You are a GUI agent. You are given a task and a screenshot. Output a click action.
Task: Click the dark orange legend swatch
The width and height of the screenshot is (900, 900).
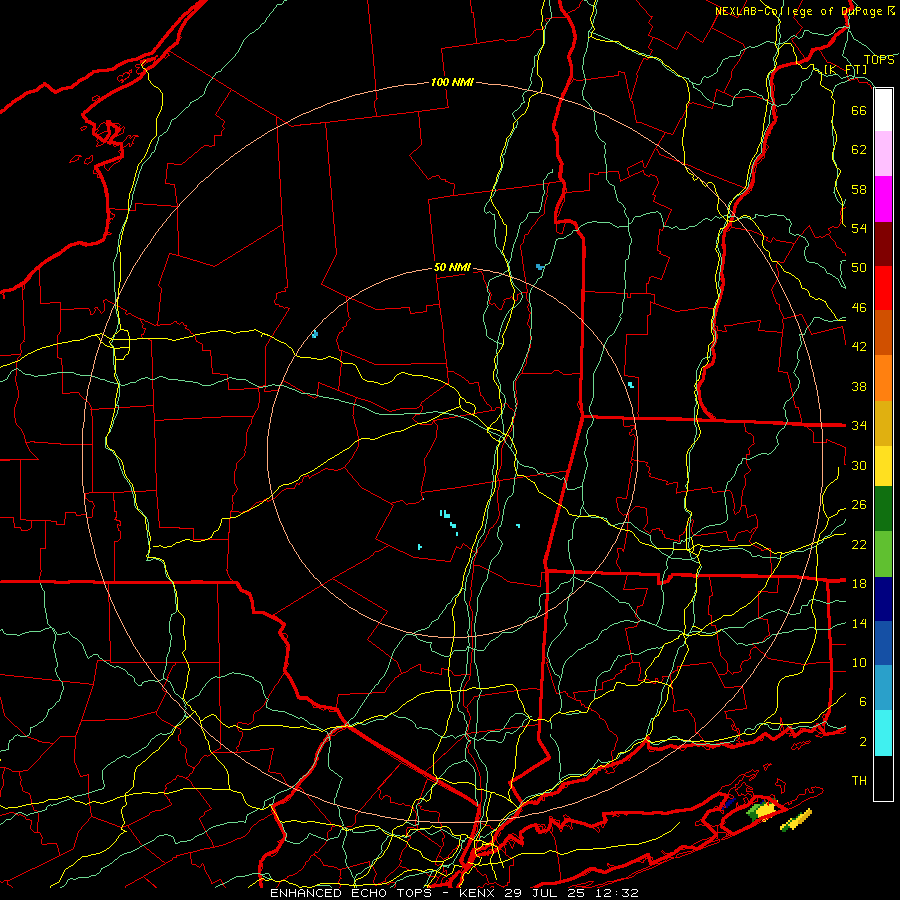pyautogui.click(x=883, y=333)
